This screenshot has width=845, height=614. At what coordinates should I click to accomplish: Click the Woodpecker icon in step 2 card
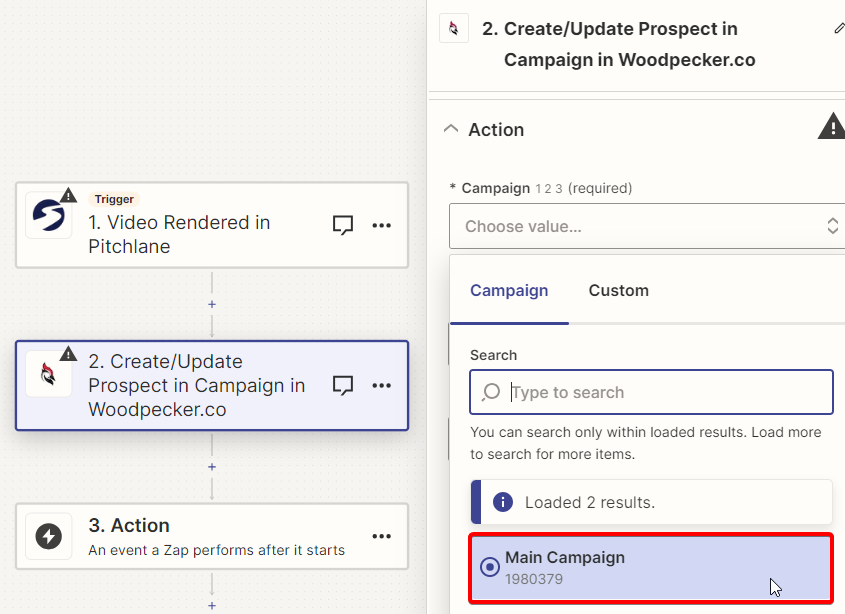(49, 374)
